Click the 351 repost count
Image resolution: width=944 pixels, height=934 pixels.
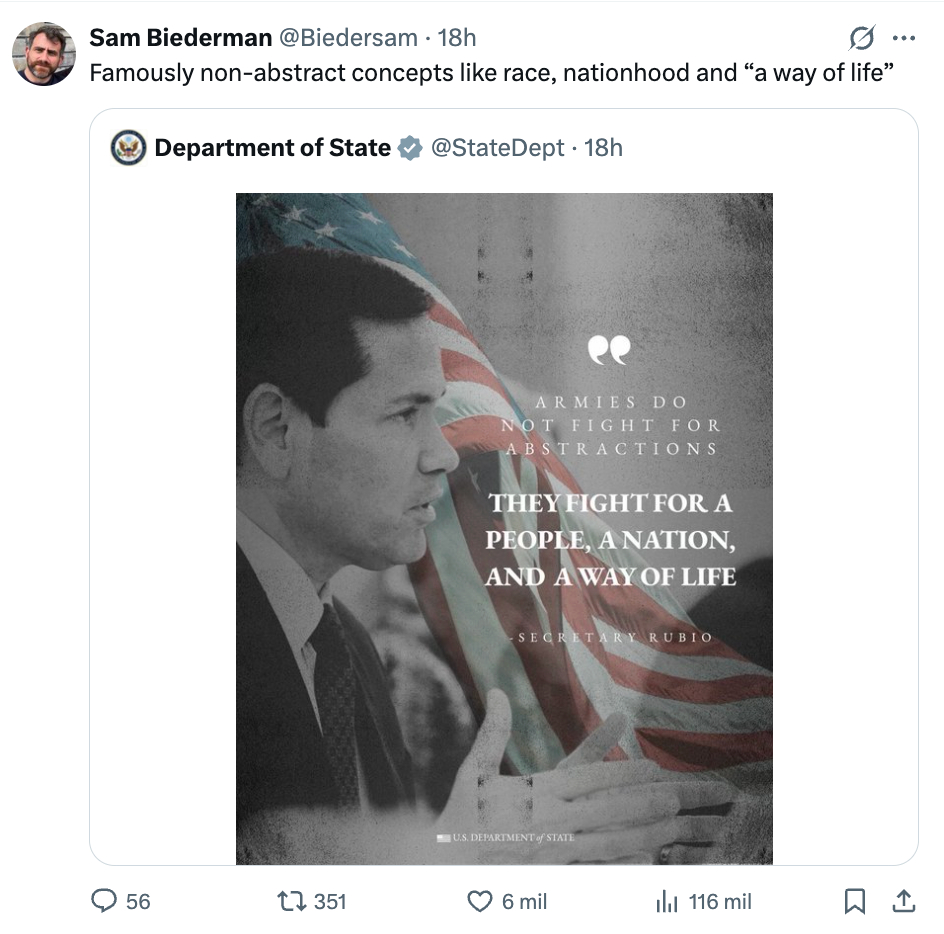[330, 901]
